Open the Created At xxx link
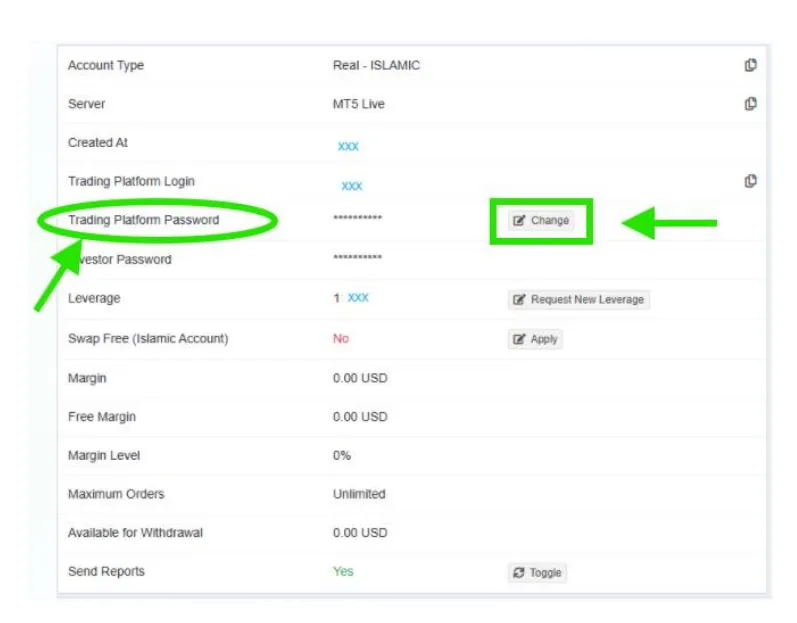This screenshot has width=797, height=623. [x=348, y=146]
